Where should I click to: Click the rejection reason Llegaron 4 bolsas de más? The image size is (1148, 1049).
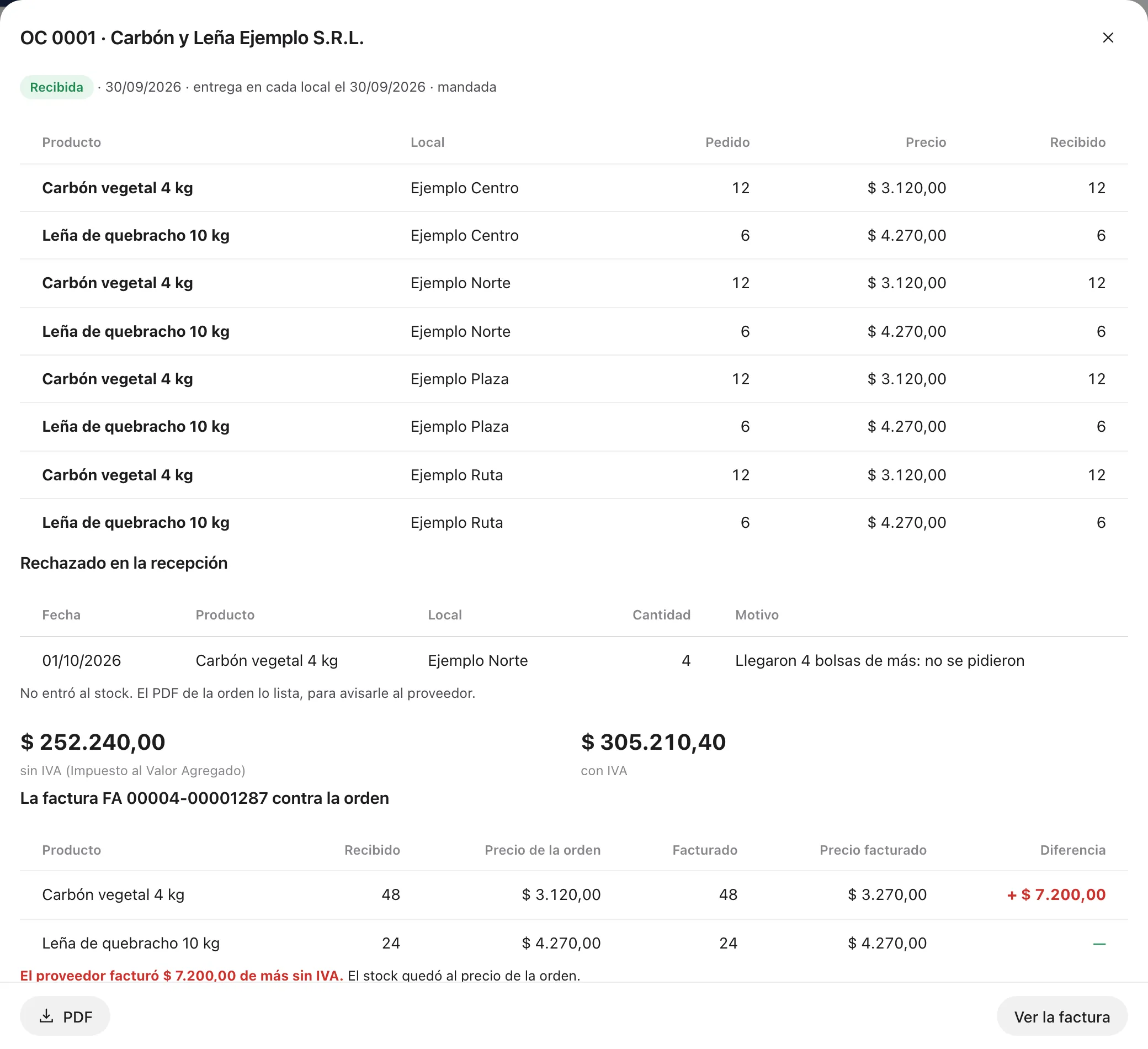[x=879, y=661]
